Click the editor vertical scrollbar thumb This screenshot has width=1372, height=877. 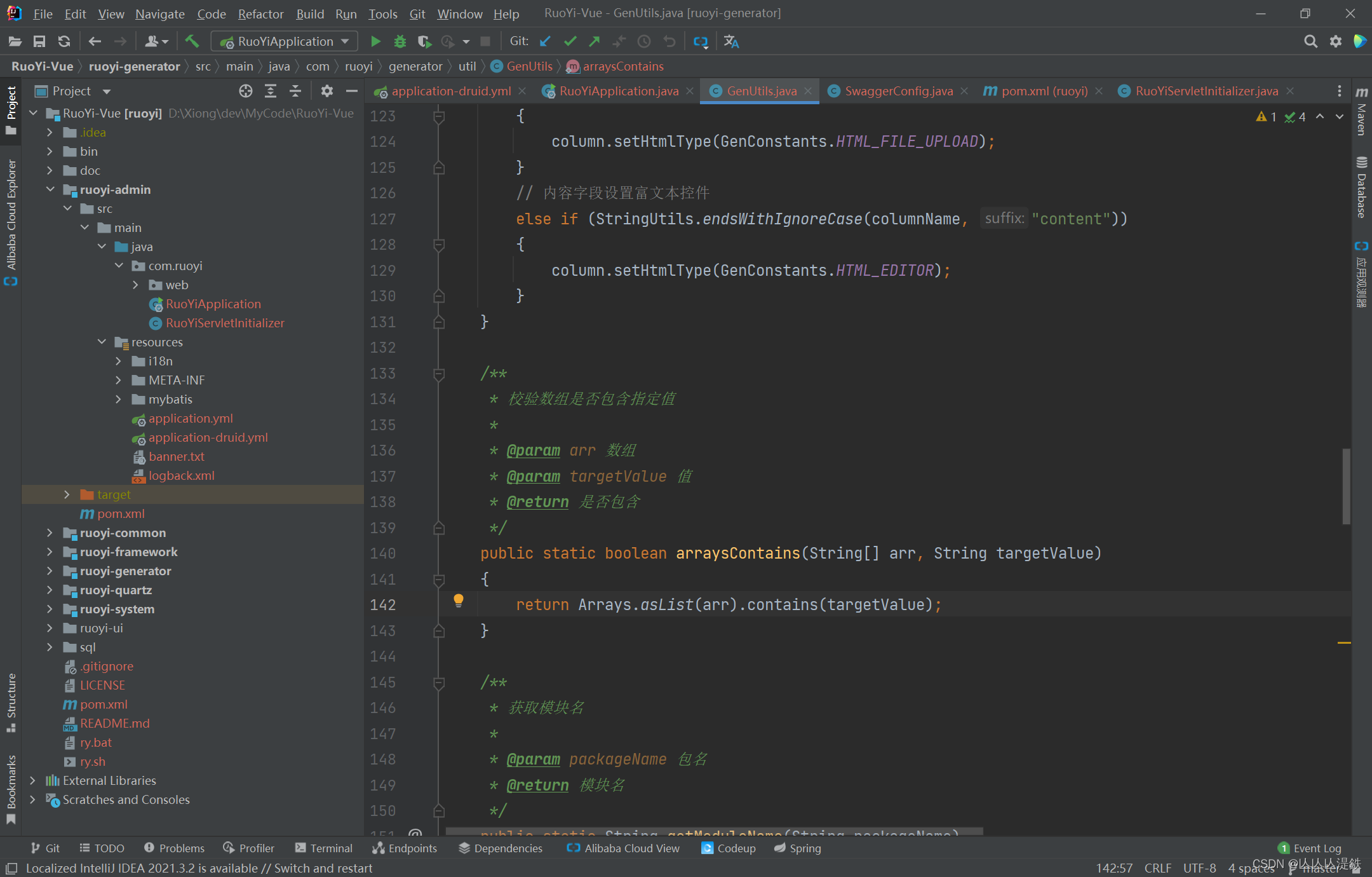tap(1346, 486)
